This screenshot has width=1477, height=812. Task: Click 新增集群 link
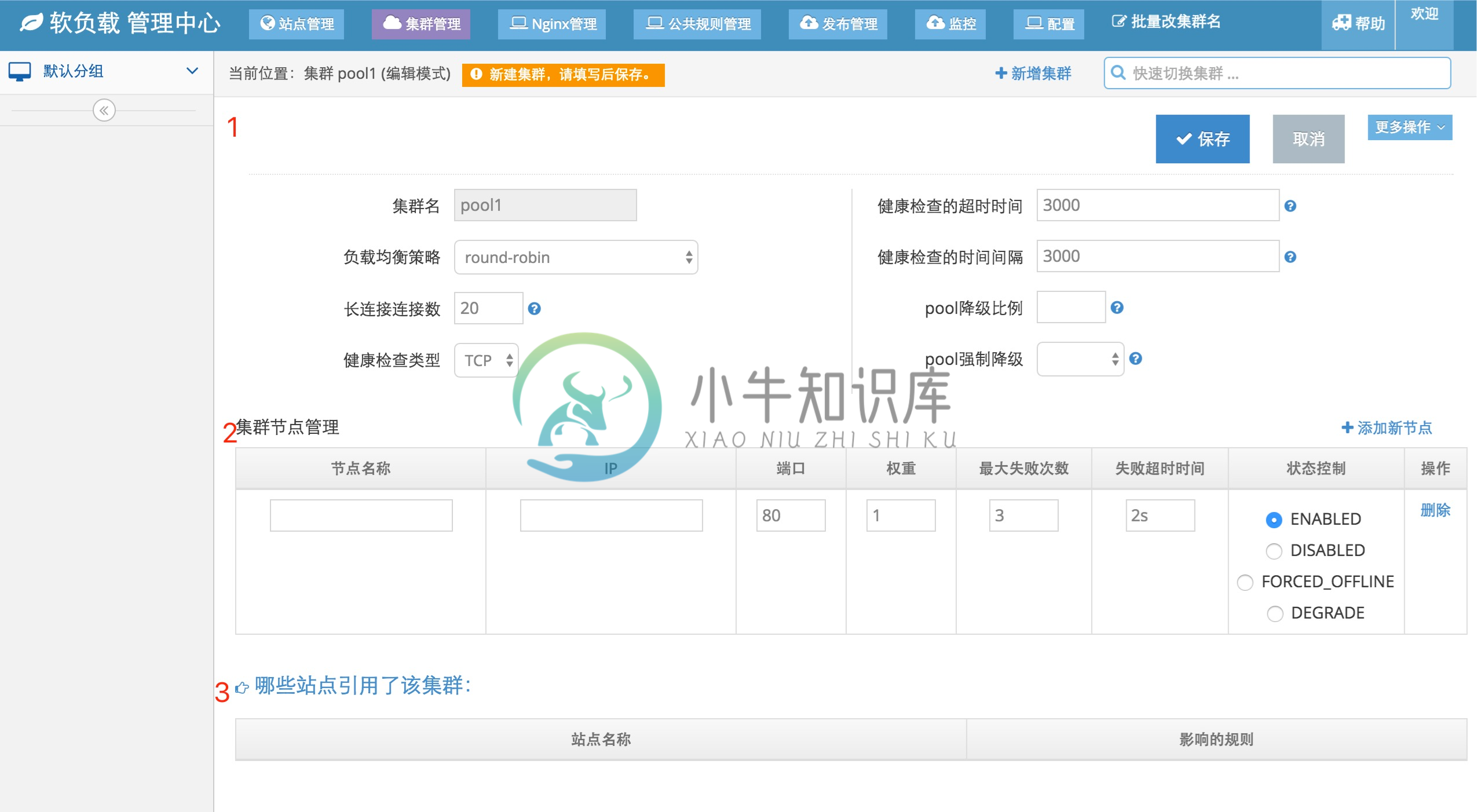(x=1033, y=74)
